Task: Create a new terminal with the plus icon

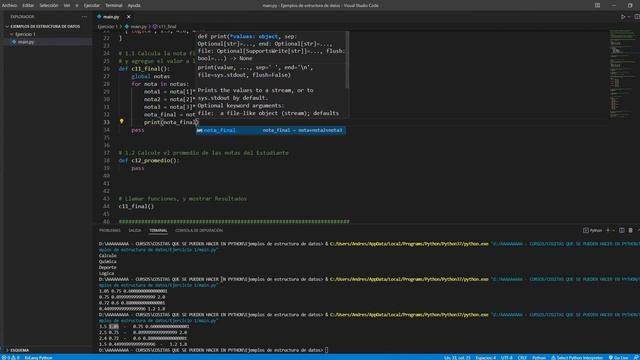Action: pyautogui.click(x=608, y=231)
